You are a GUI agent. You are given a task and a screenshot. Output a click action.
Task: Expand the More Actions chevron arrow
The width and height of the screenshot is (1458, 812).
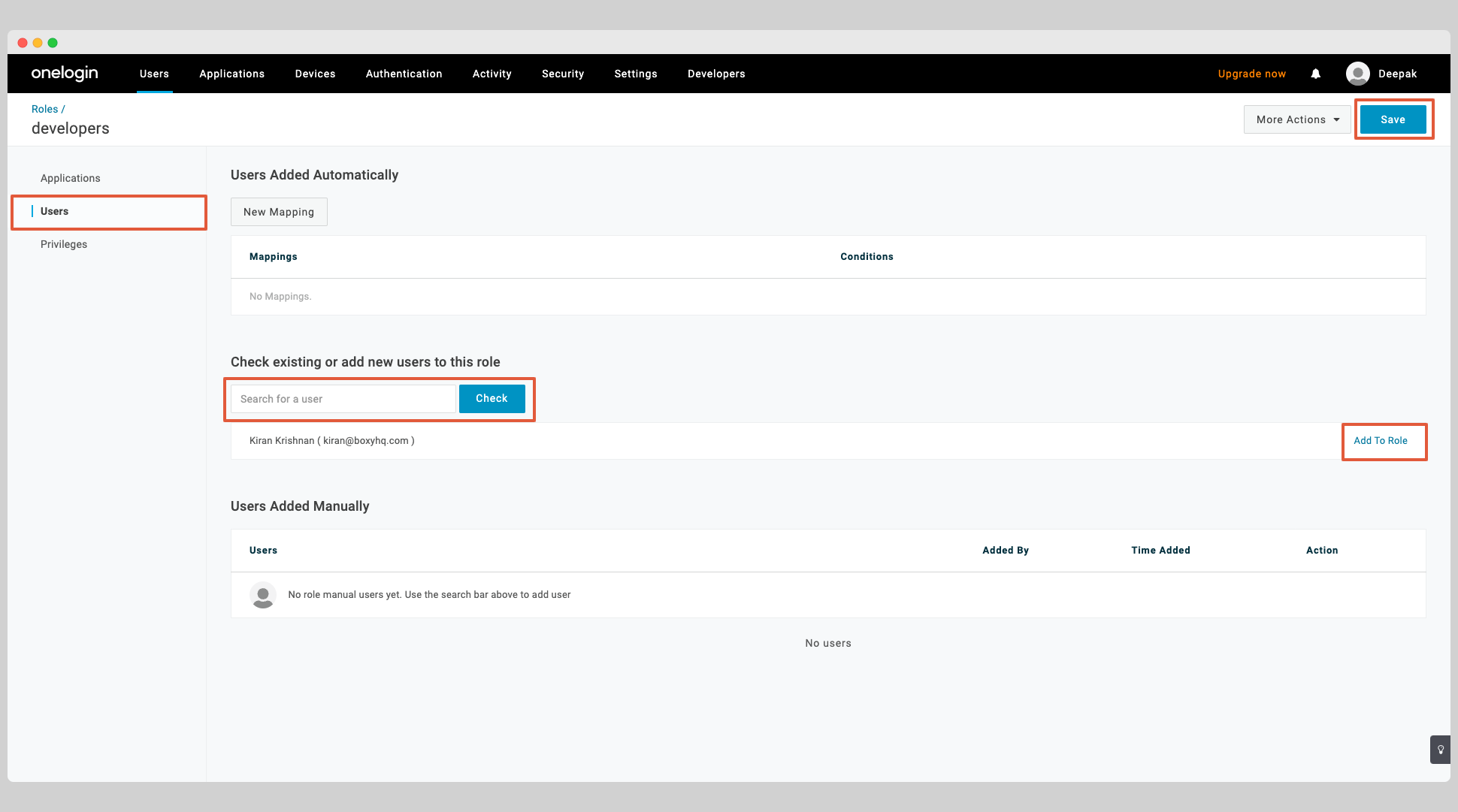pyautogui.click(x=1337, y=119)
